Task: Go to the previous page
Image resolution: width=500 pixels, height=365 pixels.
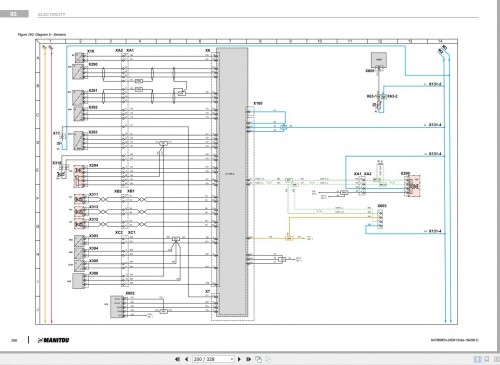Action: tap(186, 359)
